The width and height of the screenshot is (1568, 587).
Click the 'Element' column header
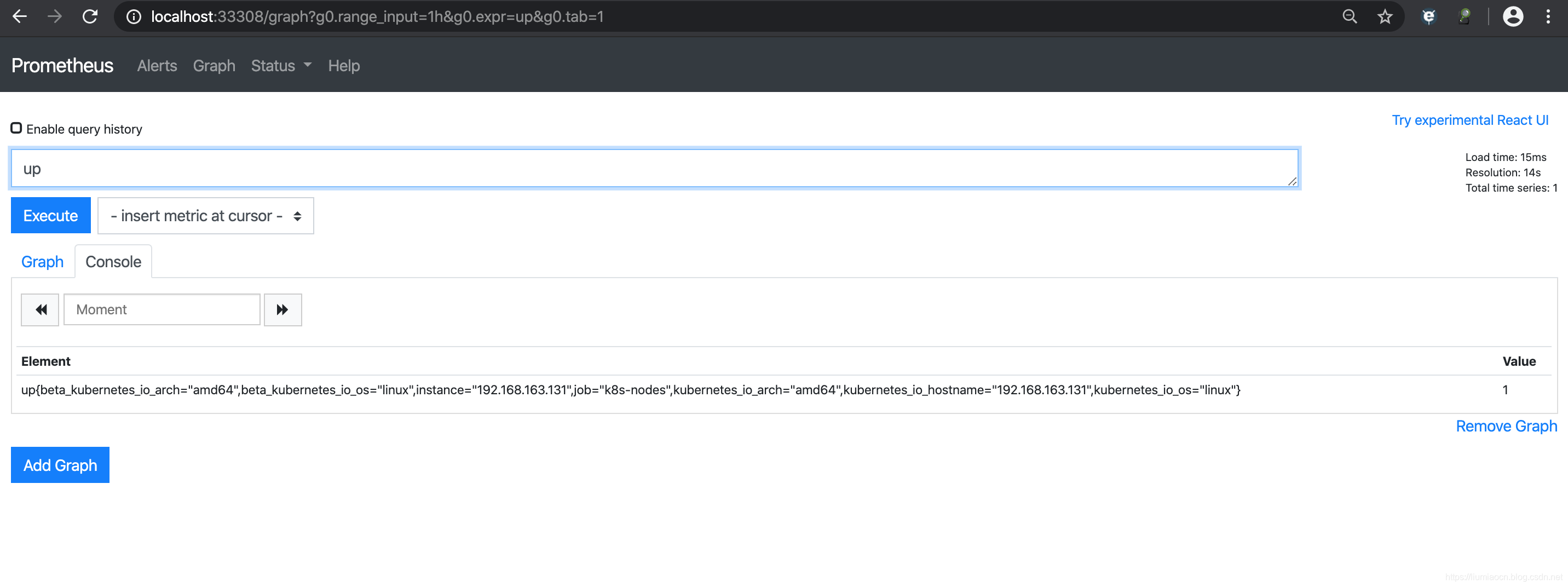click(45, 361)
